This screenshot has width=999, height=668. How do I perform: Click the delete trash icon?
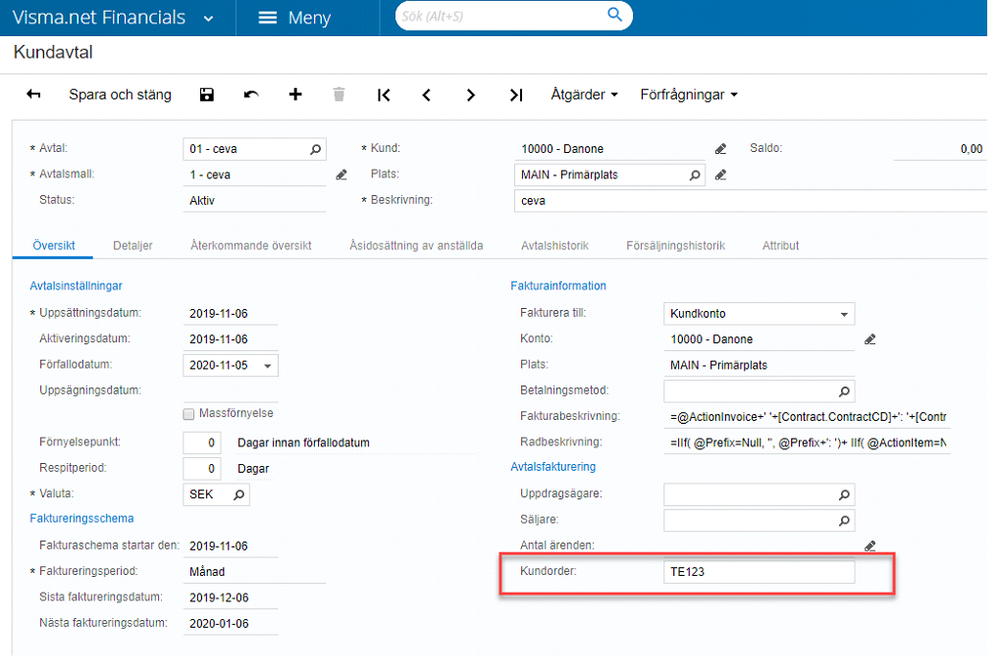click(x=339, y=94)
